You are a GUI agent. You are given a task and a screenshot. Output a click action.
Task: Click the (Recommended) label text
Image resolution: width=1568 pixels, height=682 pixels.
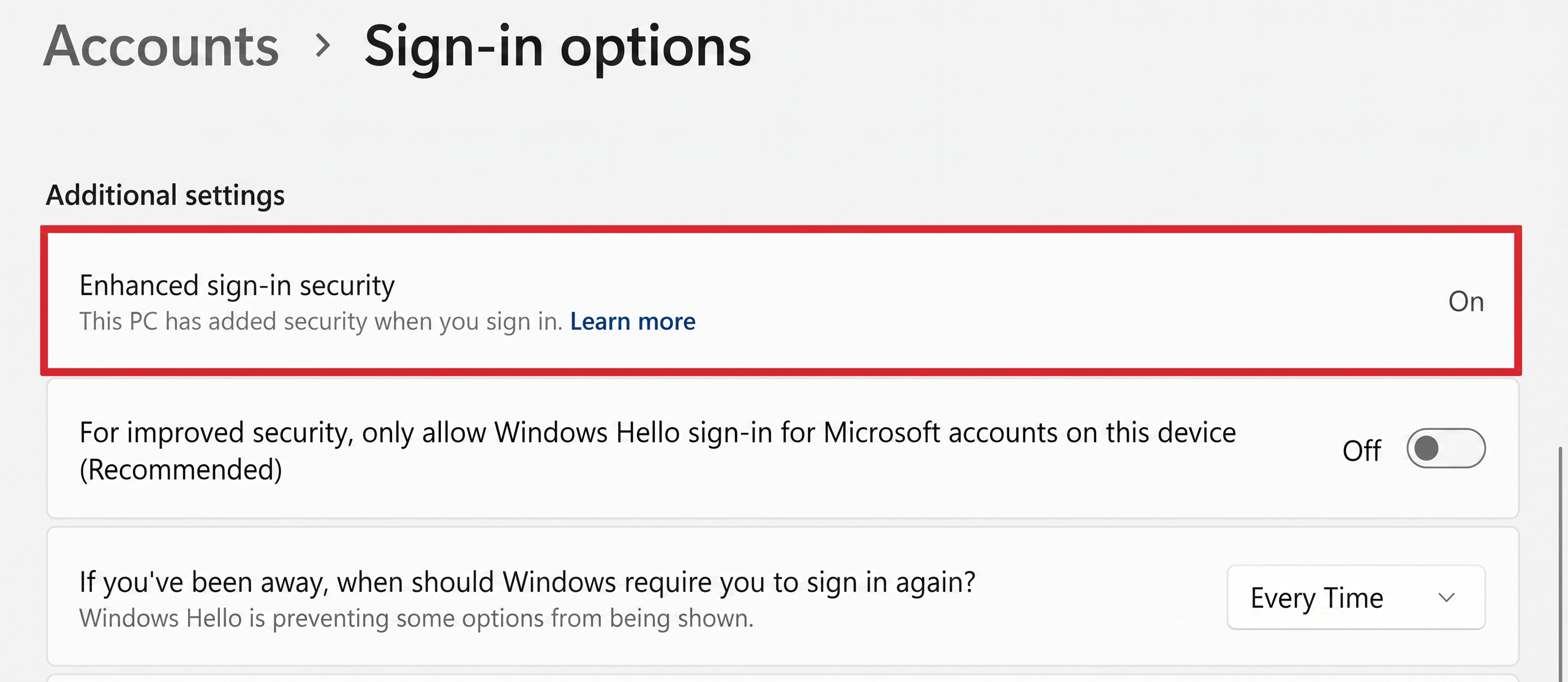pyautogui.click(x=181, y=470)
